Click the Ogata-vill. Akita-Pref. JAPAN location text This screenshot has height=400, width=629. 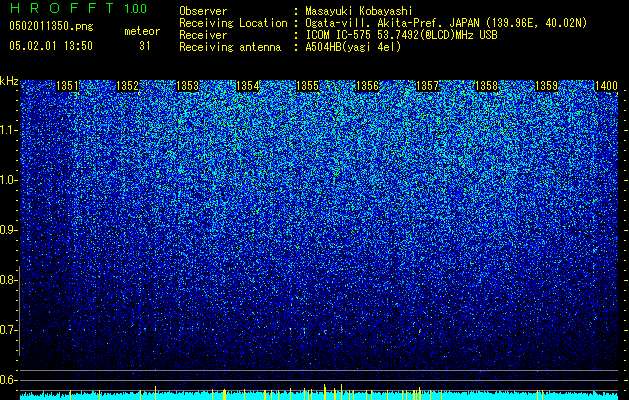point(446,23)
